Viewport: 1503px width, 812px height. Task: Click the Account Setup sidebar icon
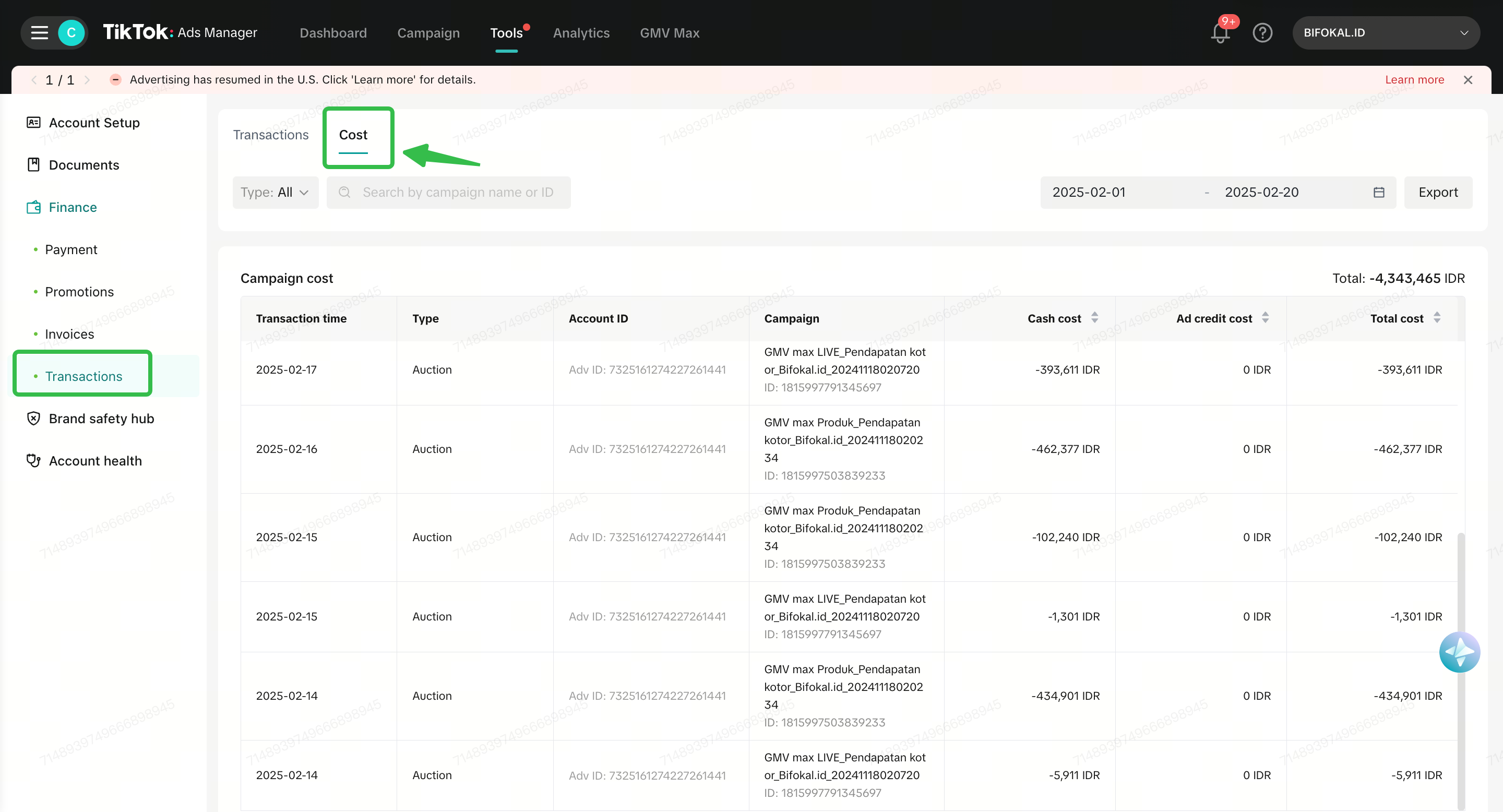point(33,123)
